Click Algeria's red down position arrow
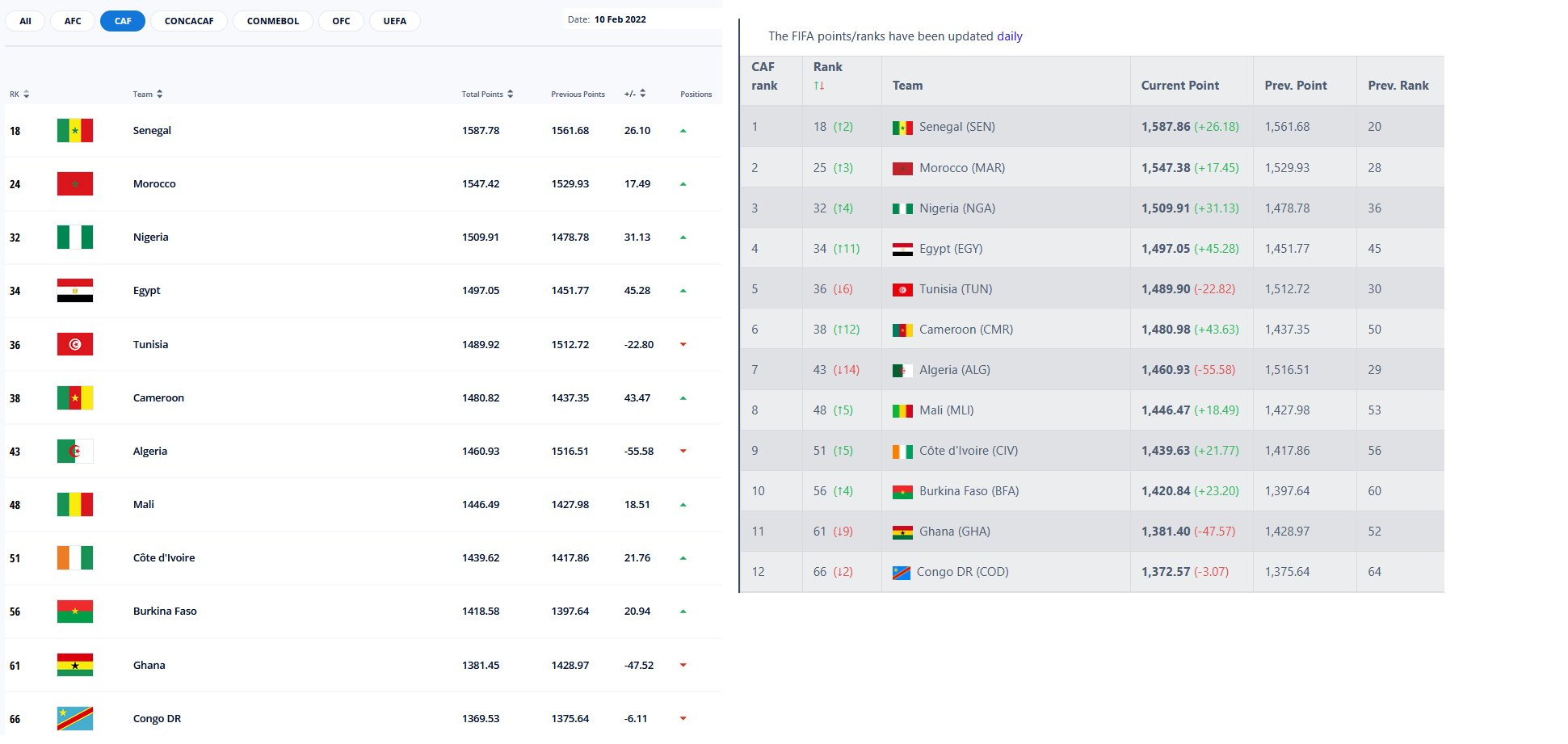Image resolution: width=1568 pixels, height=744 pixels. [x=683, y=451]
